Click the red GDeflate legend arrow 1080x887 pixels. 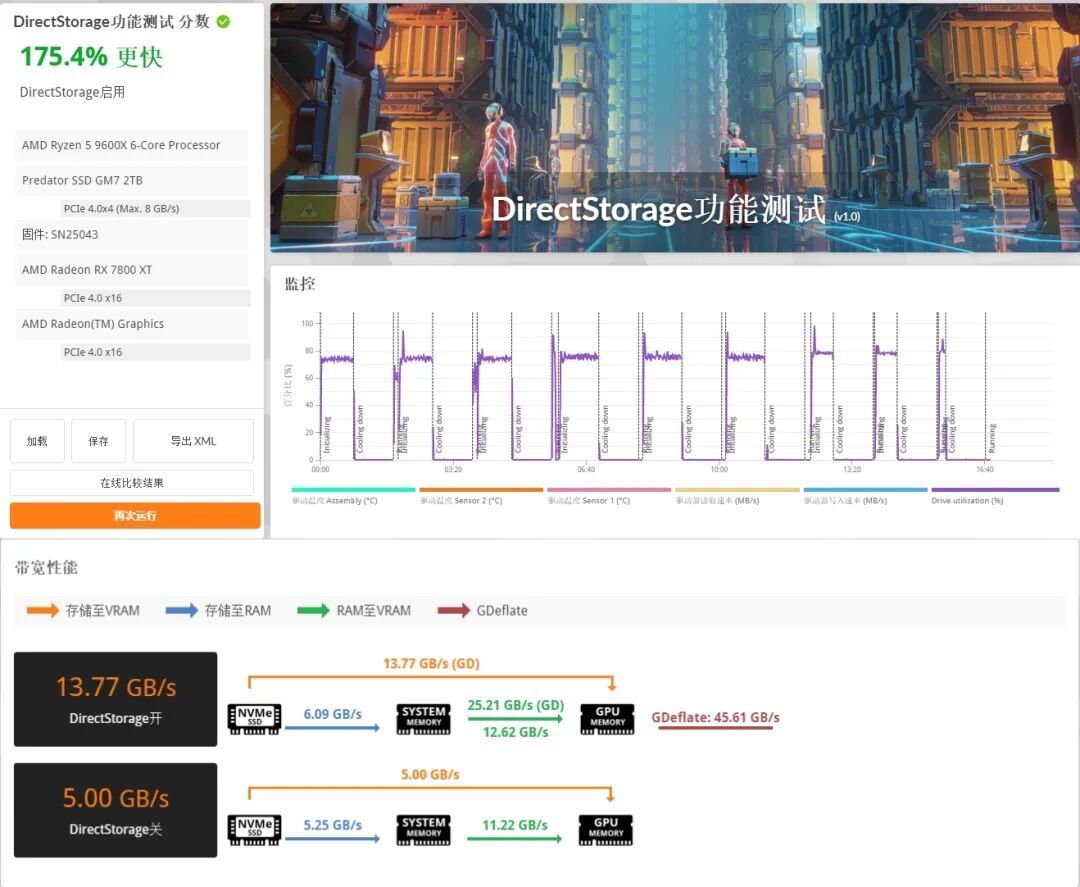pyautogui.click(x=454, y=610)
